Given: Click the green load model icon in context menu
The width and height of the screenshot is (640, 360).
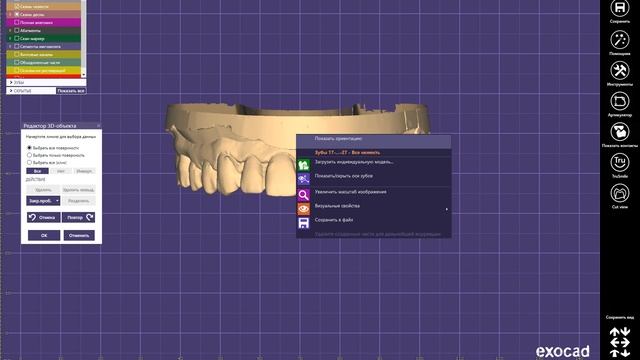Looking at the screenshot, I should point(303,165).
